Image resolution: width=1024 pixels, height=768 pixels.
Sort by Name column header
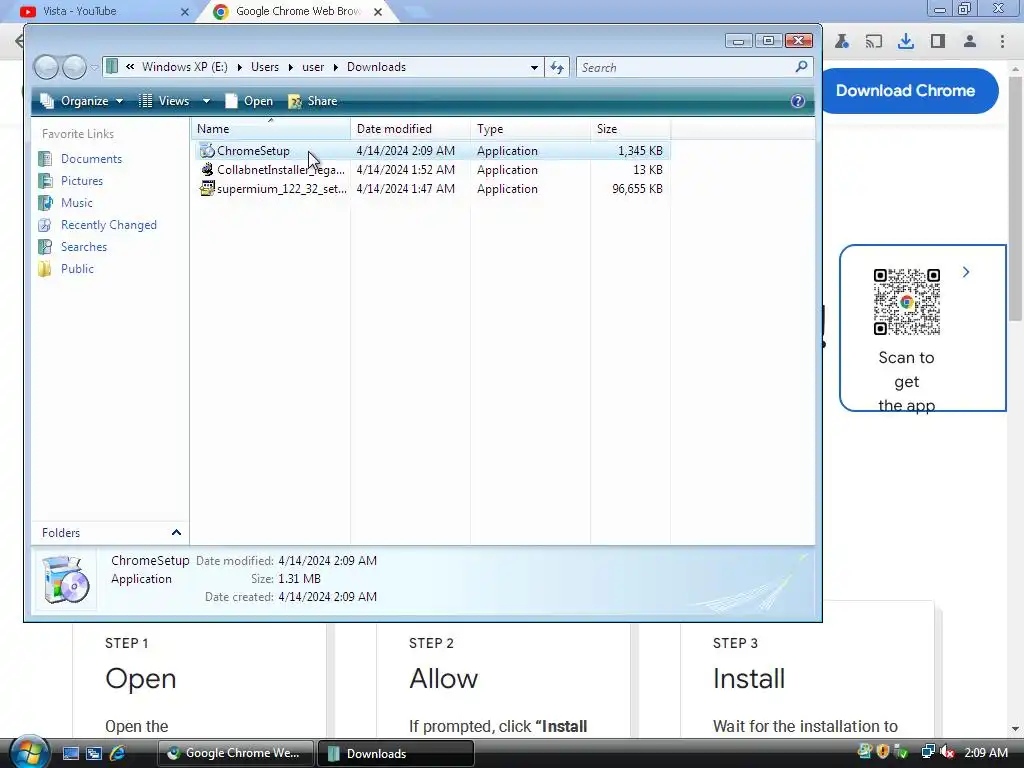(x=270, y=129)
